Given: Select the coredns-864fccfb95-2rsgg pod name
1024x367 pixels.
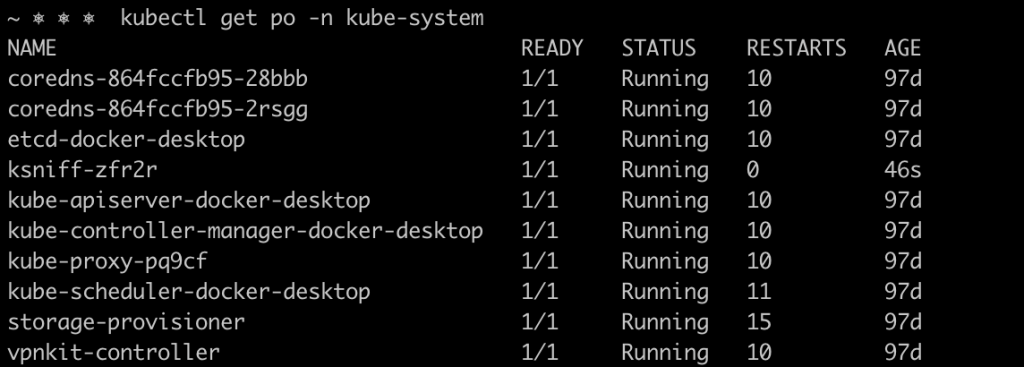Looking at the screenshot, I should [x=157, y=110].
